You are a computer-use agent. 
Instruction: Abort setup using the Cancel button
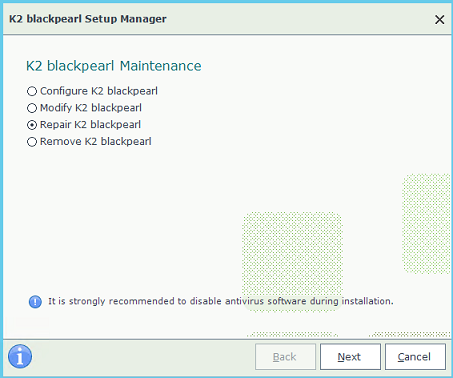(x=415, y=357)
